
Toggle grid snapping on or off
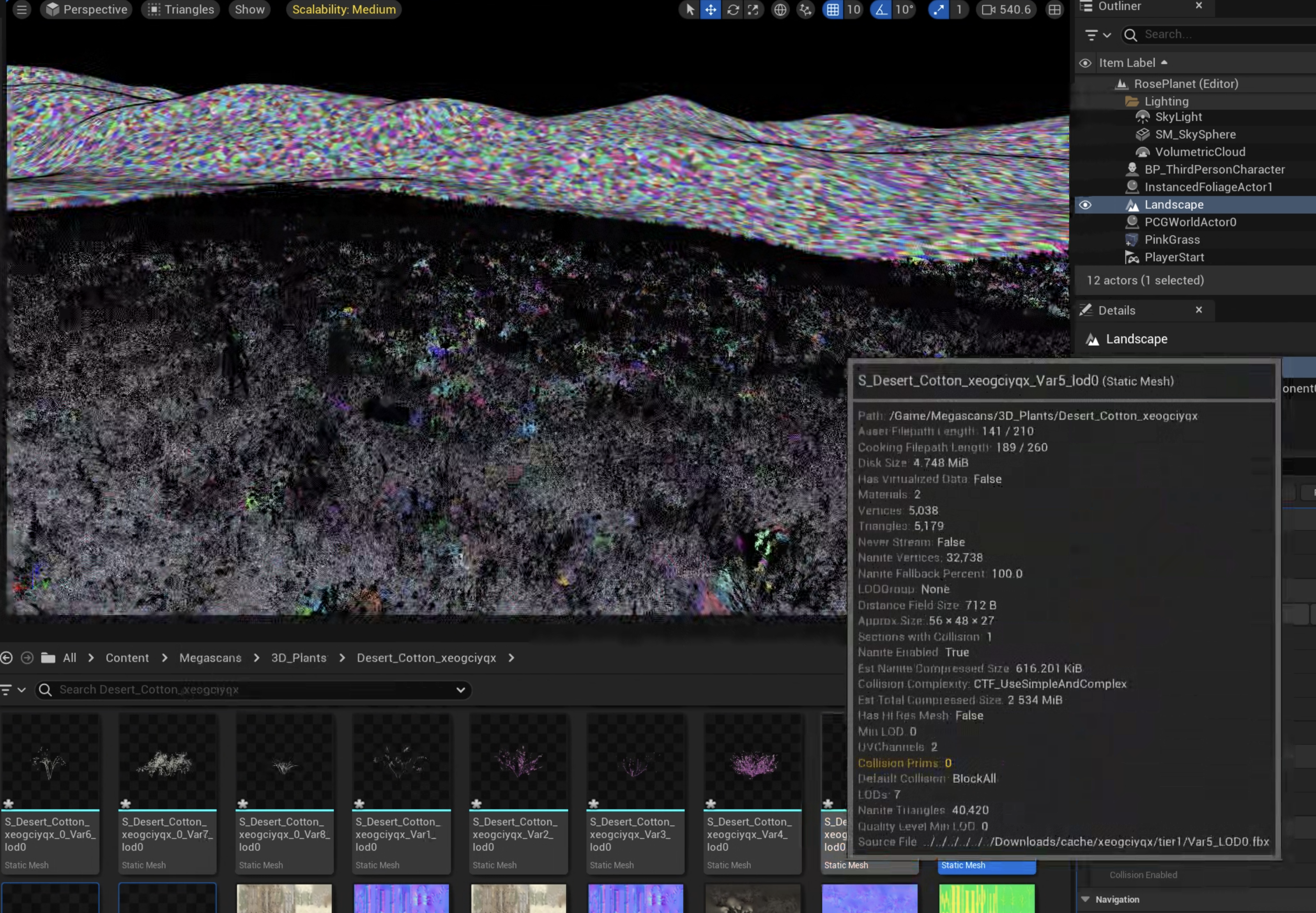click(833, 10)
